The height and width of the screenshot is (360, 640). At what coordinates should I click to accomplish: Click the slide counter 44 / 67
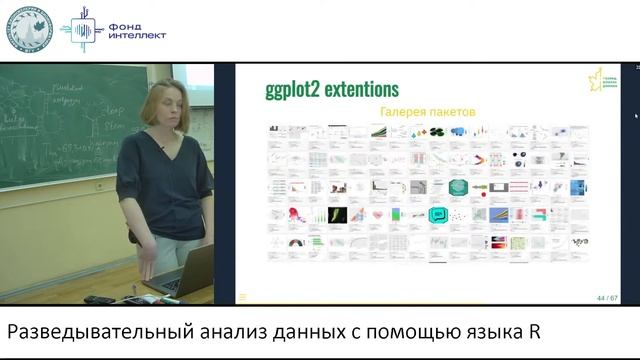click(607, 298)
